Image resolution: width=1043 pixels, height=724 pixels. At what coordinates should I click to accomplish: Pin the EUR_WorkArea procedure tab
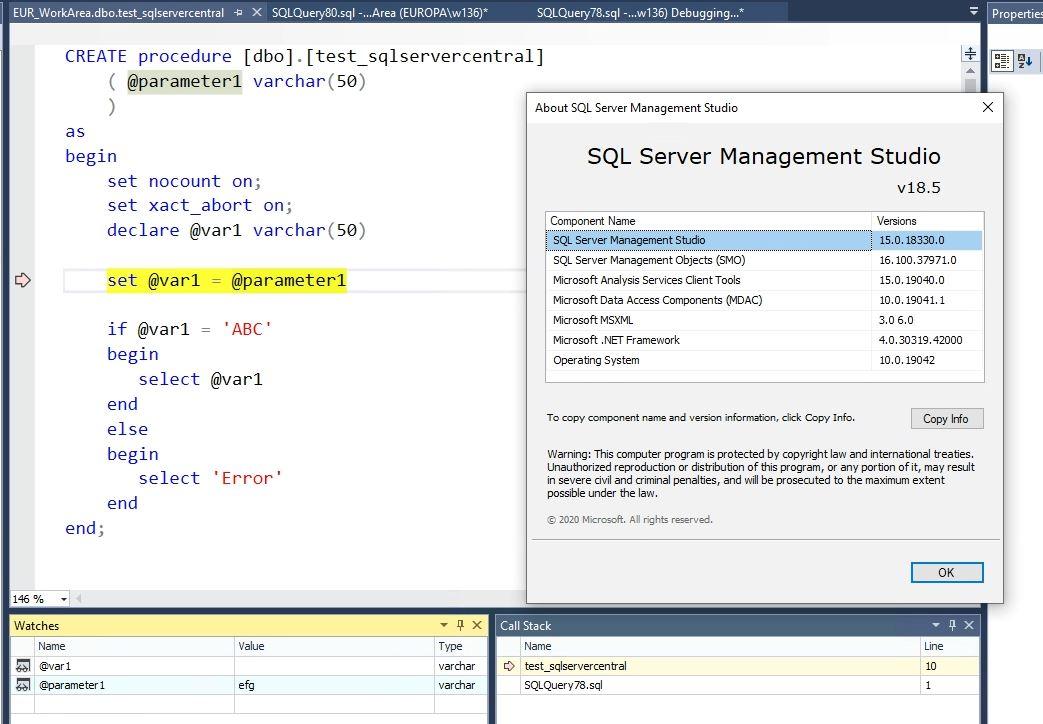(237, 13)
